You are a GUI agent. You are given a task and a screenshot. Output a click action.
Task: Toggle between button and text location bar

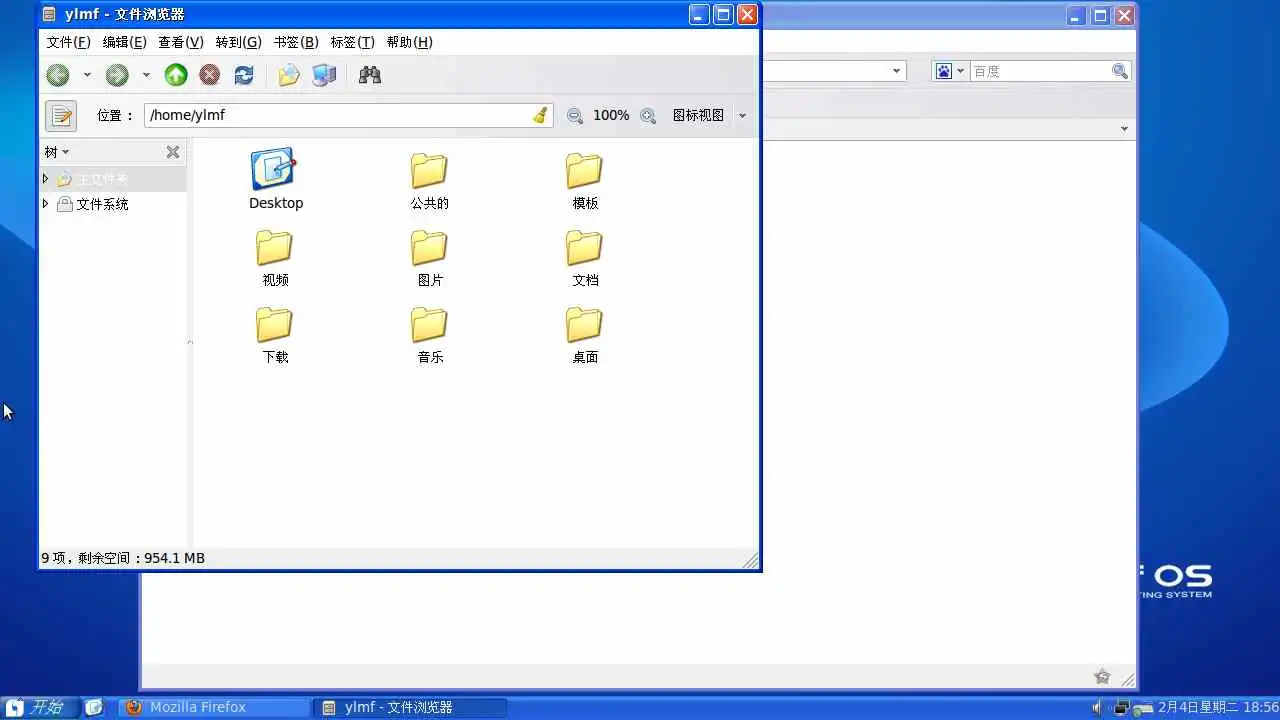tap(61, 115)
